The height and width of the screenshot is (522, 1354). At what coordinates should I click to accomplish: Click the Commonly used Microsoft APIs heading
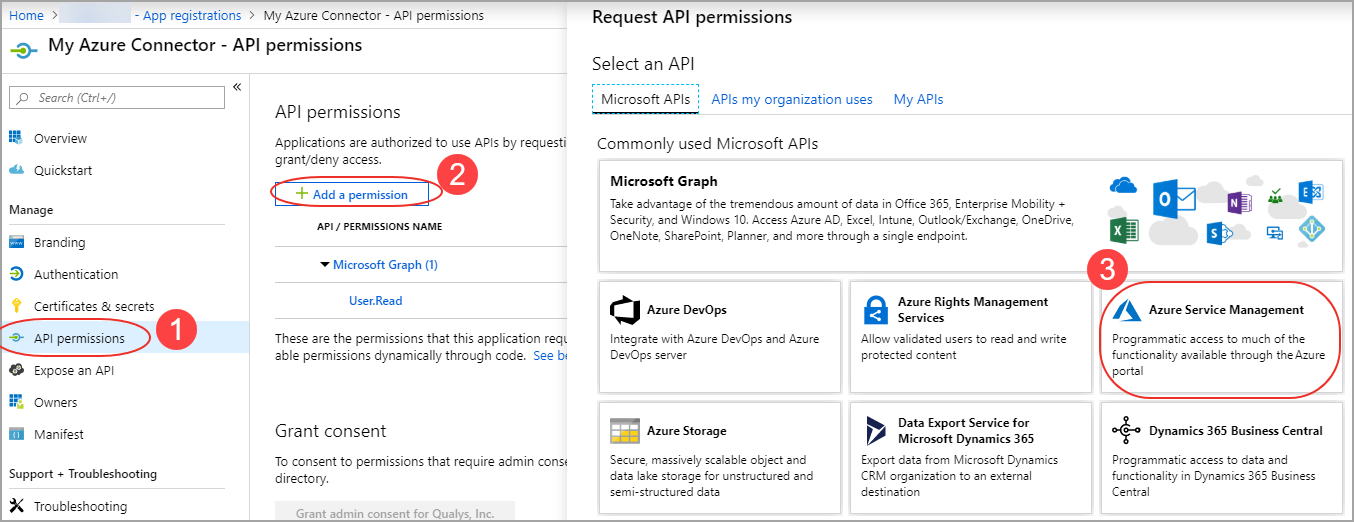707,144
